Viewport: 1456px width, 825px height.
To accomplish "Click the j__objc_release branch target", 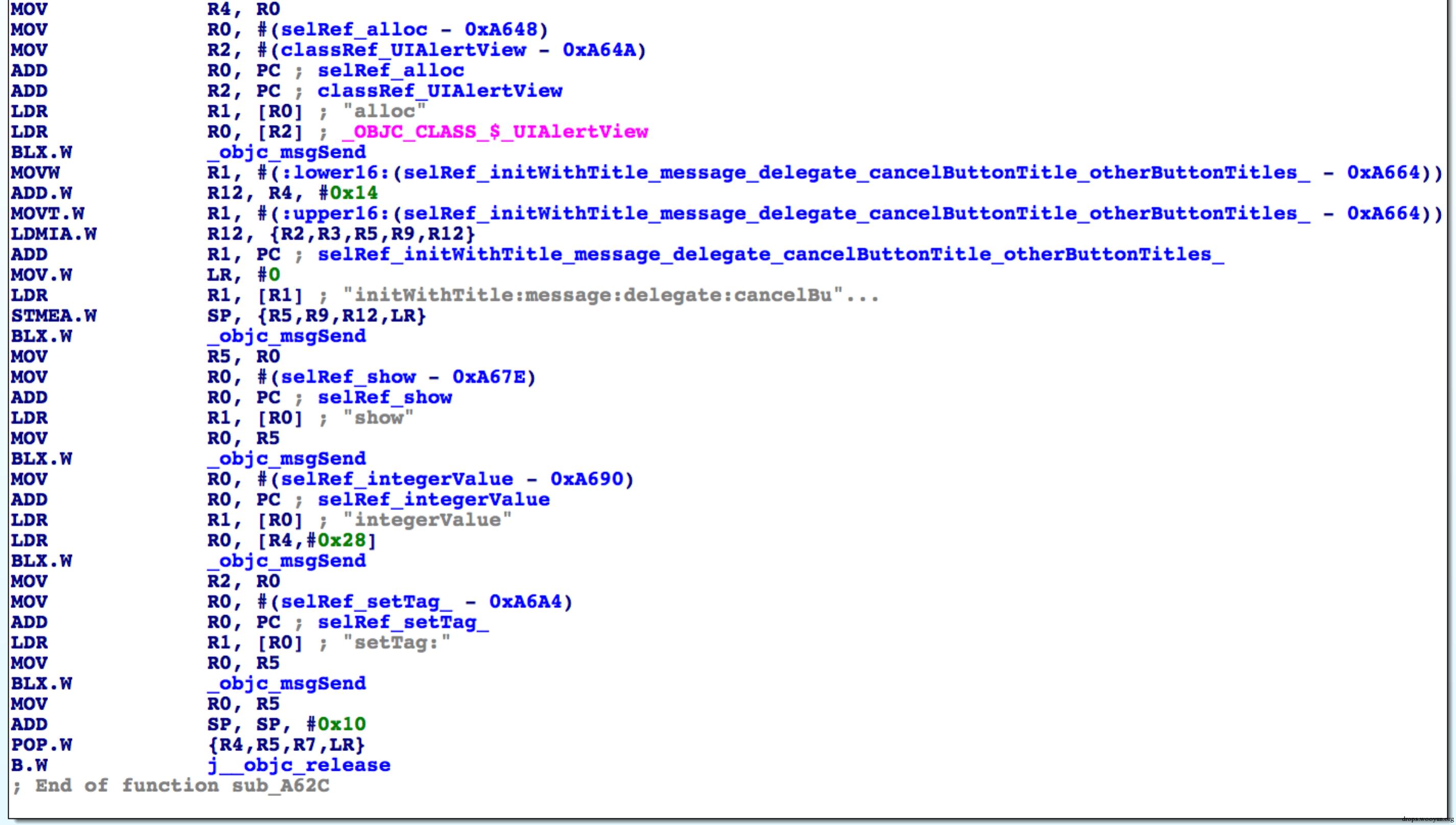I will coord(299,765).
